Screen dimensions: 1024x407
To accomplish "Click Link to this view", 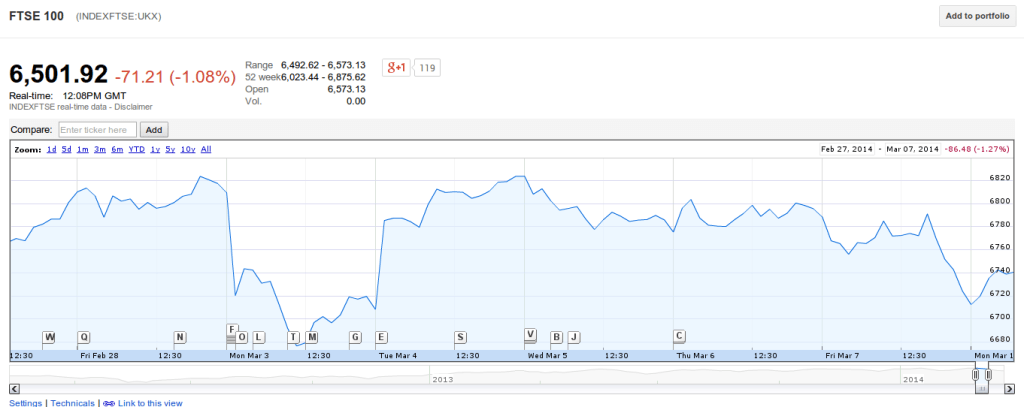I will point(150,403).
